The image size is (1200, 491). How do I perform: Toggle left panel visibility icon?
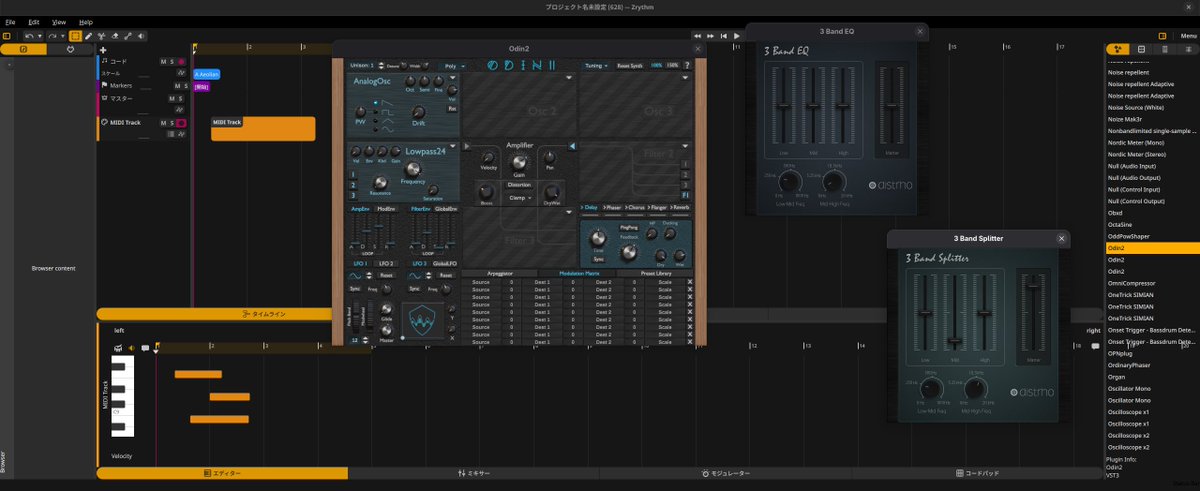tap(6, 36)
